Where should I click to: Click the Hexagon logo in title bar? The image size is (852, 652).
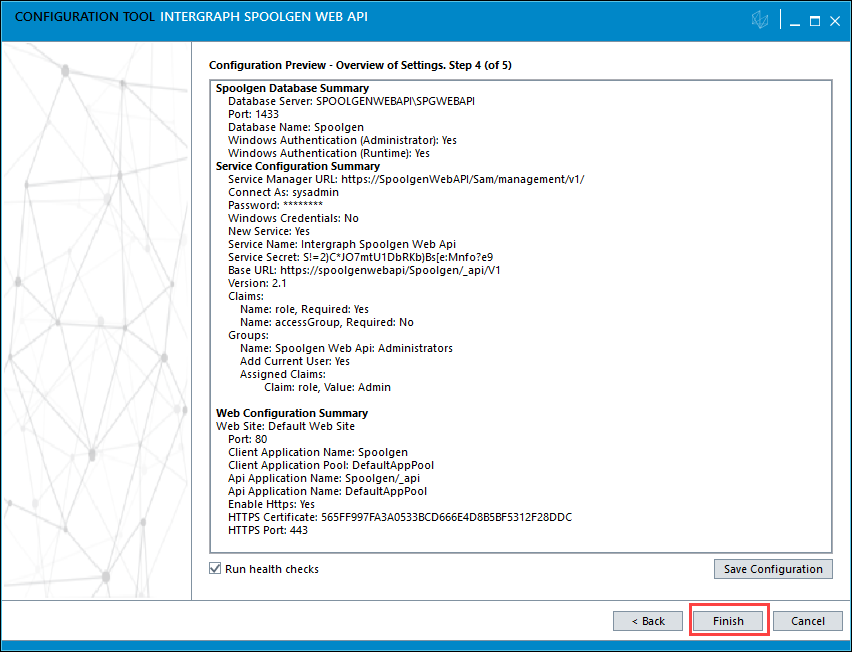pos(762,21)
